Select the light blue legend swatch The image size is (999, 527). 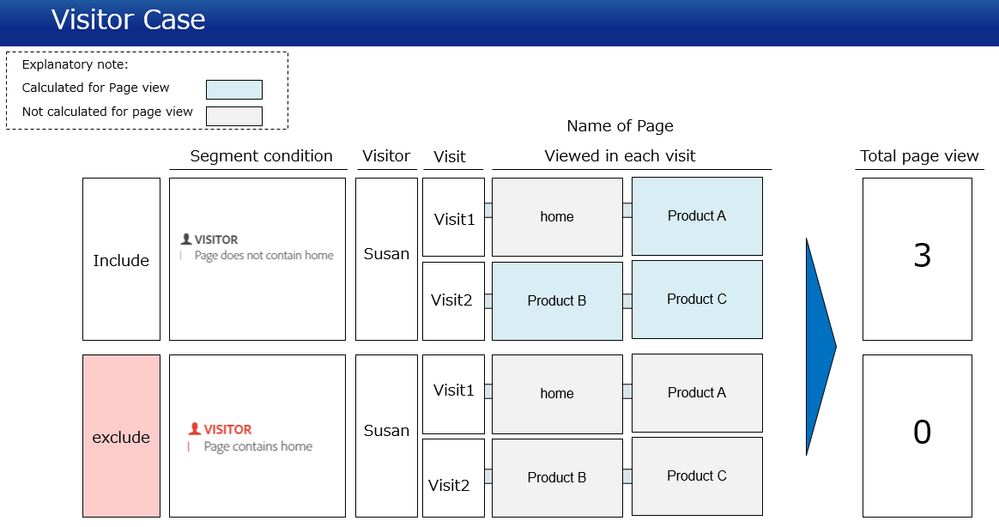point(234,90)
